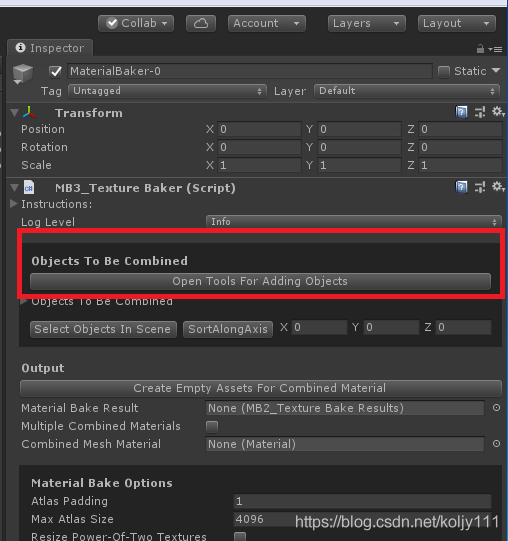The height and width of the screenshot is (541, 508).
Task: Click SortAlongAxis Z value field
Action: click(x=463, y=327)
